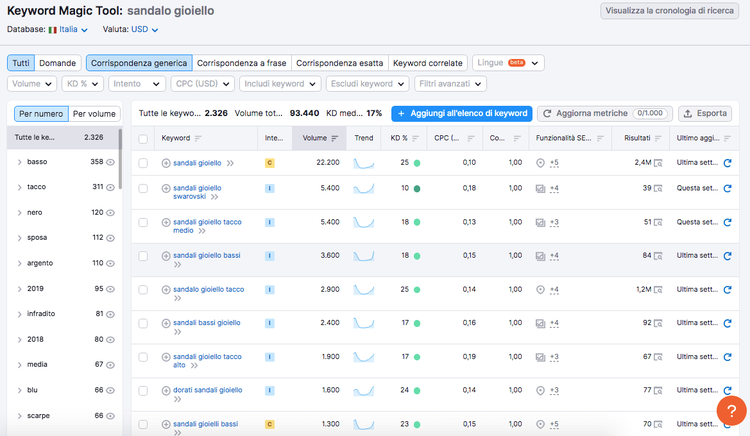Open double arrow next to sandali gioiello
The height and width of the screenshot is (436, 750).
[230, 163]
